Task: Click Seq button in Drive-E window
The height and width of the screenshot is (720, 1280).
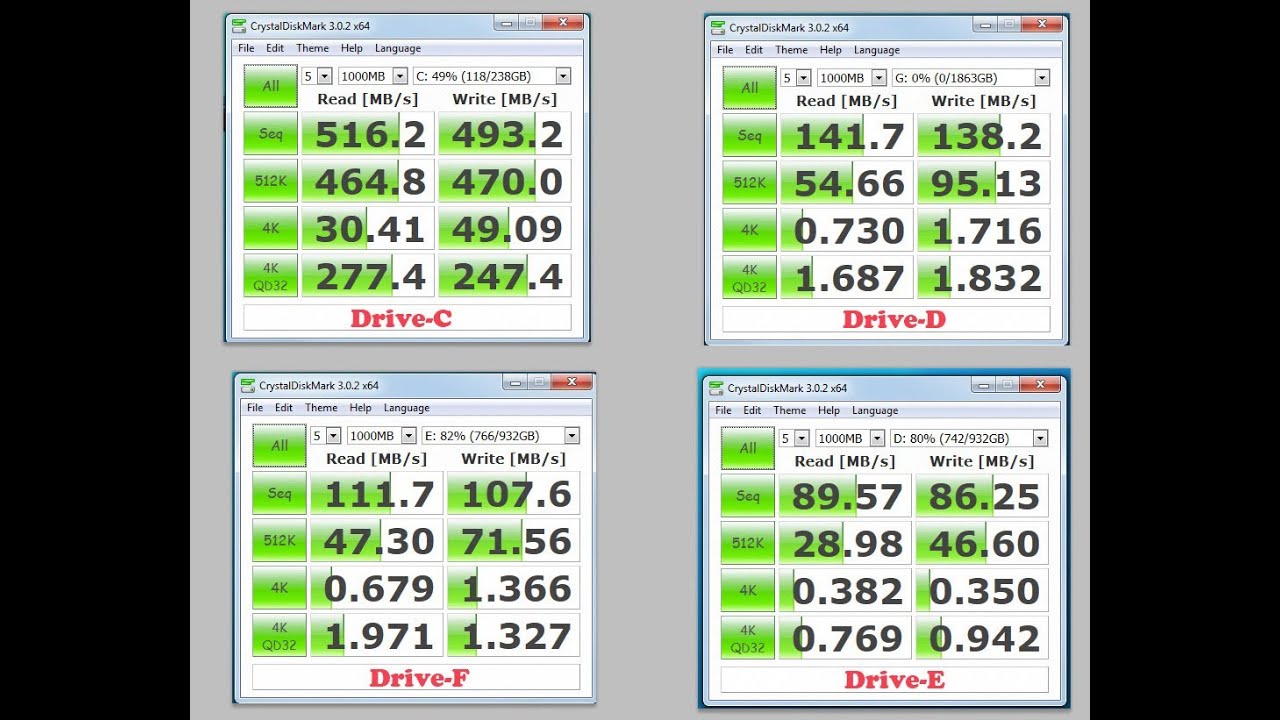Action: (748, 496)
